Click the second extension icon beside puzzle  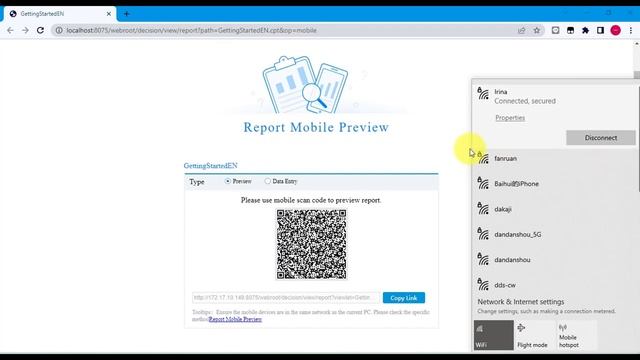[x=571, y=30]
